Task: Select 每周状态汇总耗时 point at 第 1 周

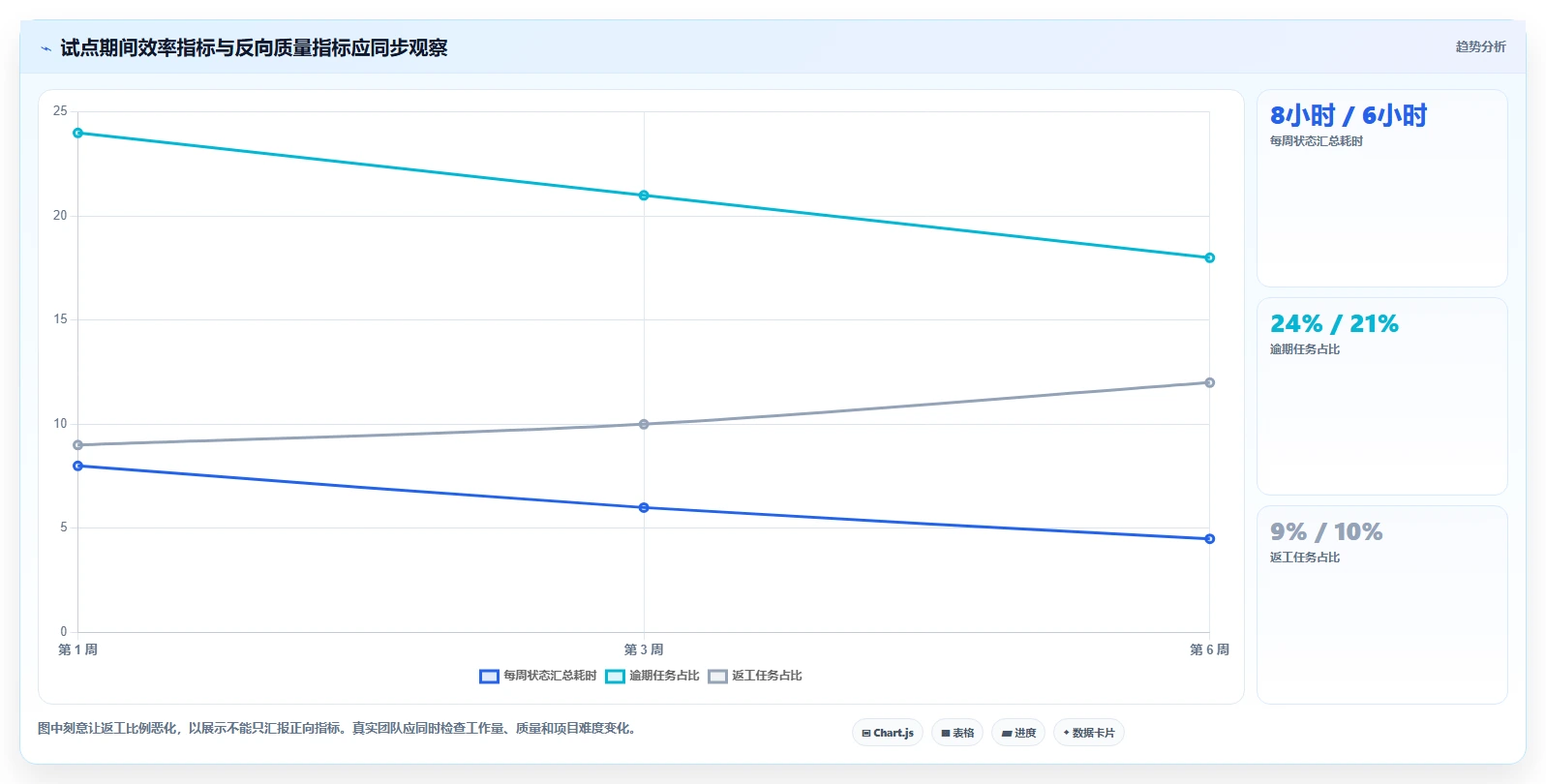Action: (78, 466)
